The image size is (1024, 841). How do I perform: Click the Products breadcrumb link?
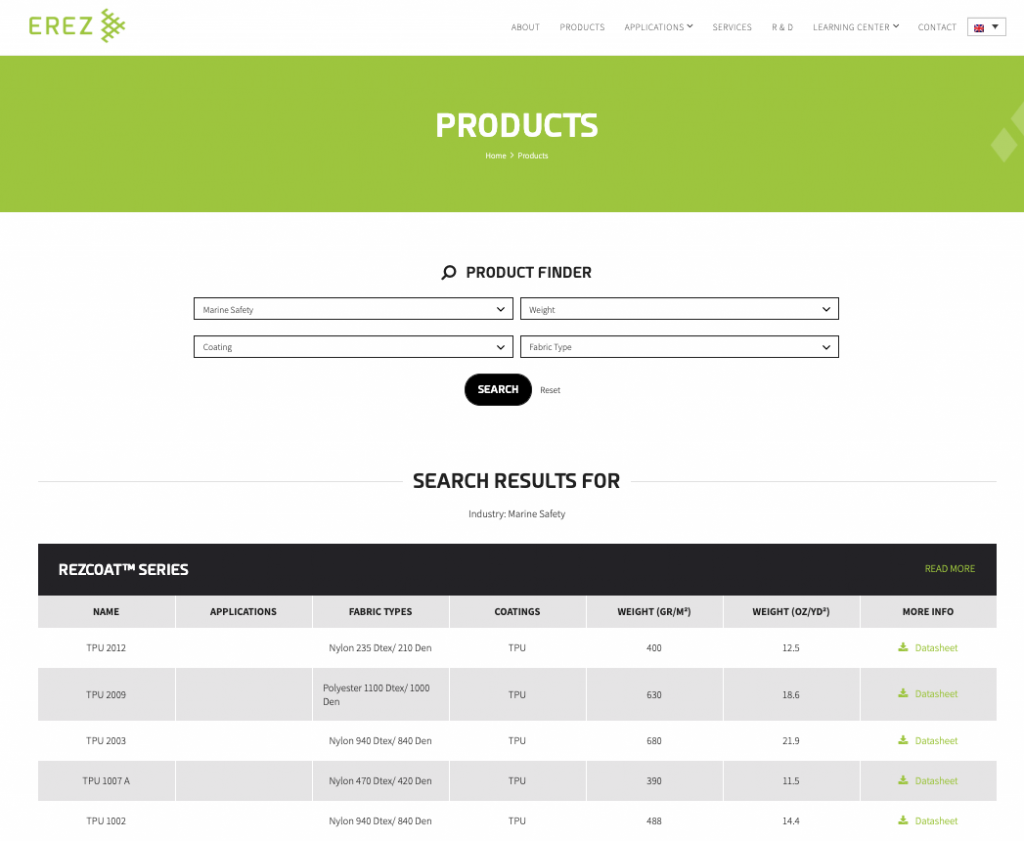pos(533,155)
